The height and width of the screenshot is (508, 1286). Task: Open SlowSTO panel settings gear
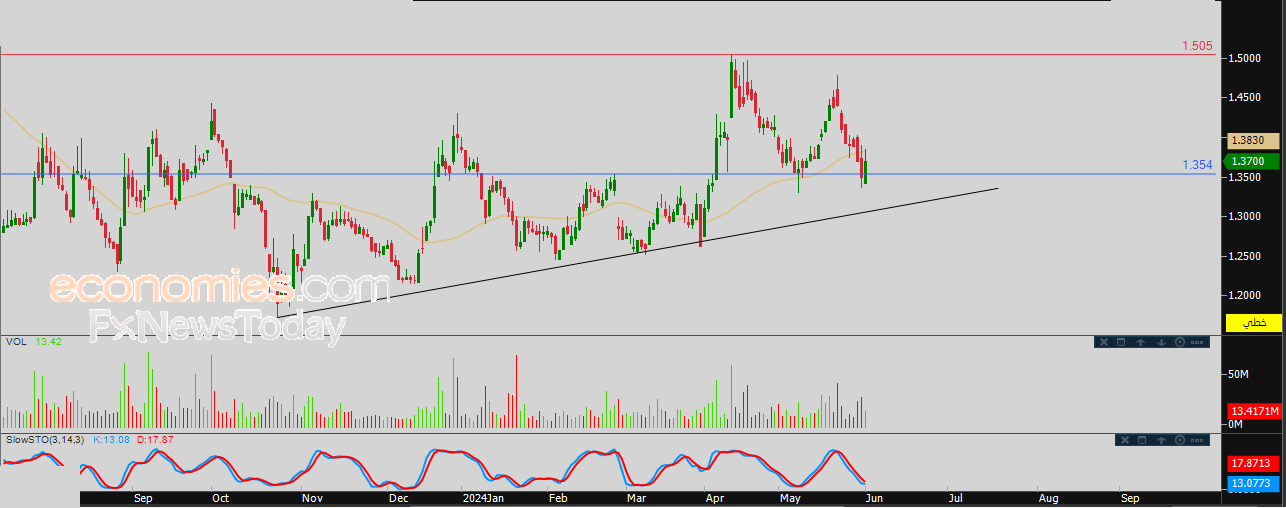[x=1180, y=440]
